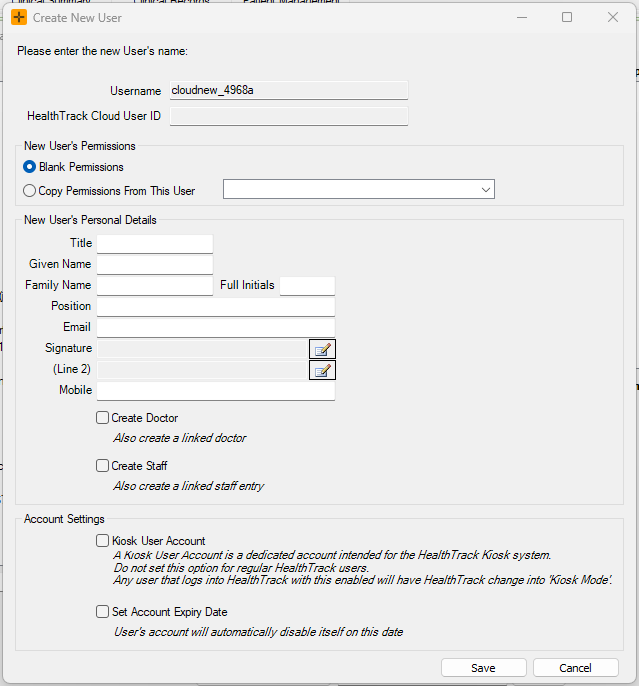The width and height of the screenshot is (639, 686).
Task: Click the Signature text box
Action: pyautogui.click(x=203, y=349)
